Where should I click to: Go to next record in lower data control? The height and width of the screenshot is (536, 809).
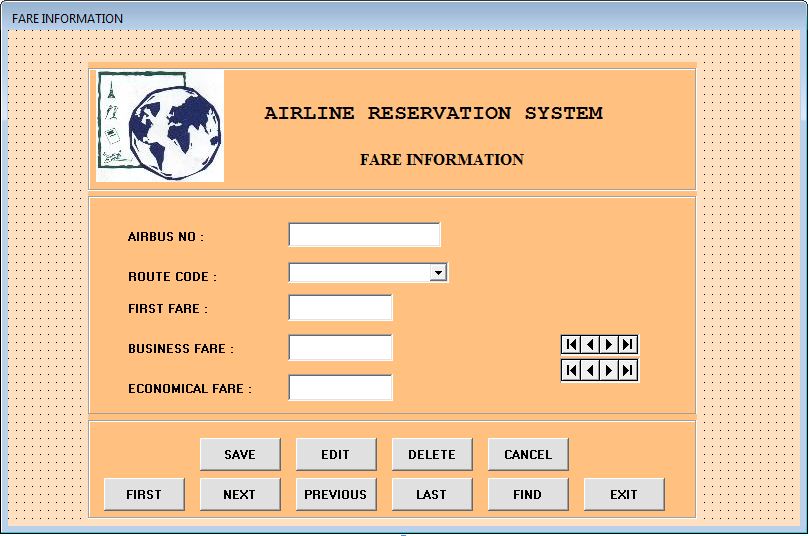tap(609, 370)
